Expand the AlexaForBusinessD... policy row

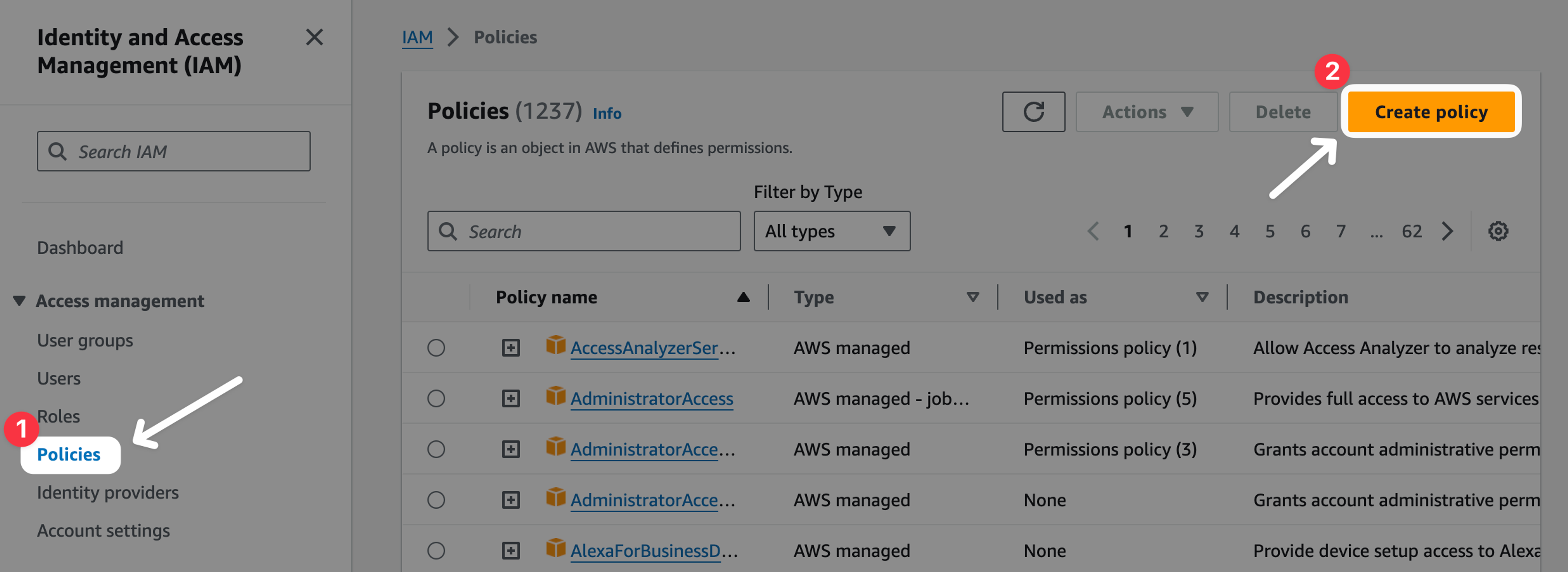(x=511, y=551)
